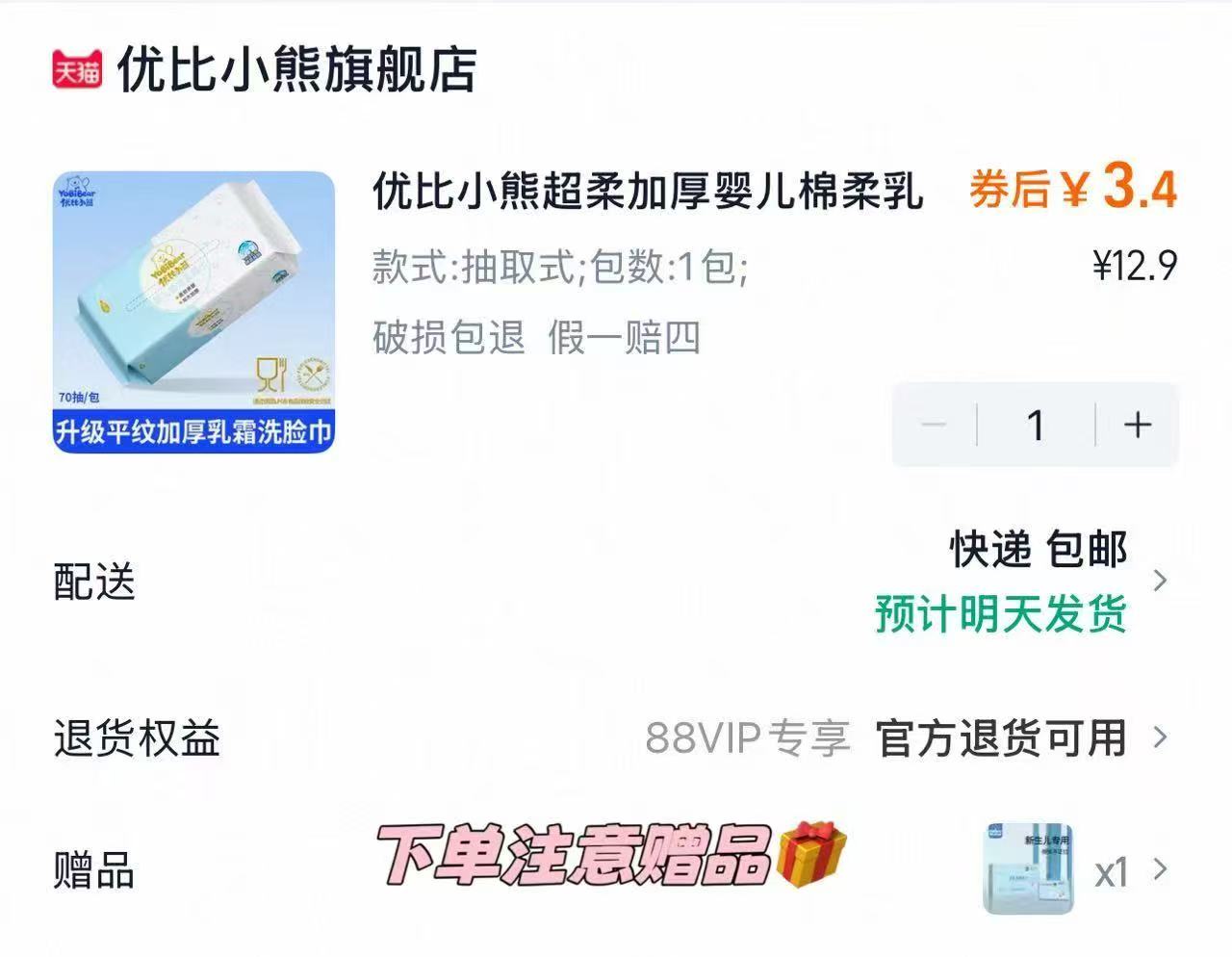Tap the 预计明天发货 shipping estimate

[x=1001, y=613]
